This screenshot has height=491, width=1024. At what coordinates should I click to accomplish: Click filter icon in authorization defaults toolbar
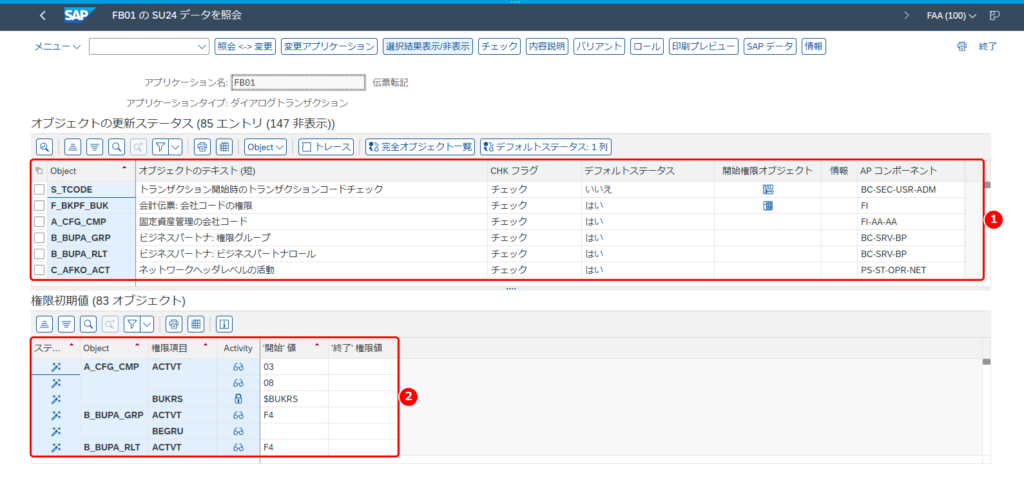pos(131,323)
